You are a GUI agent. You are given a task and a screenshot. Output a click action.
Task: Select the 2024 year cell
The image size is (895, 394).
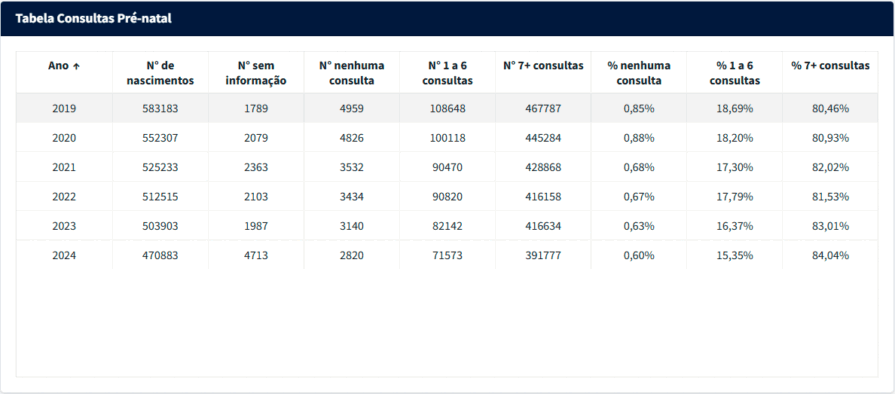pyautogui.click(x=64, y=255)
